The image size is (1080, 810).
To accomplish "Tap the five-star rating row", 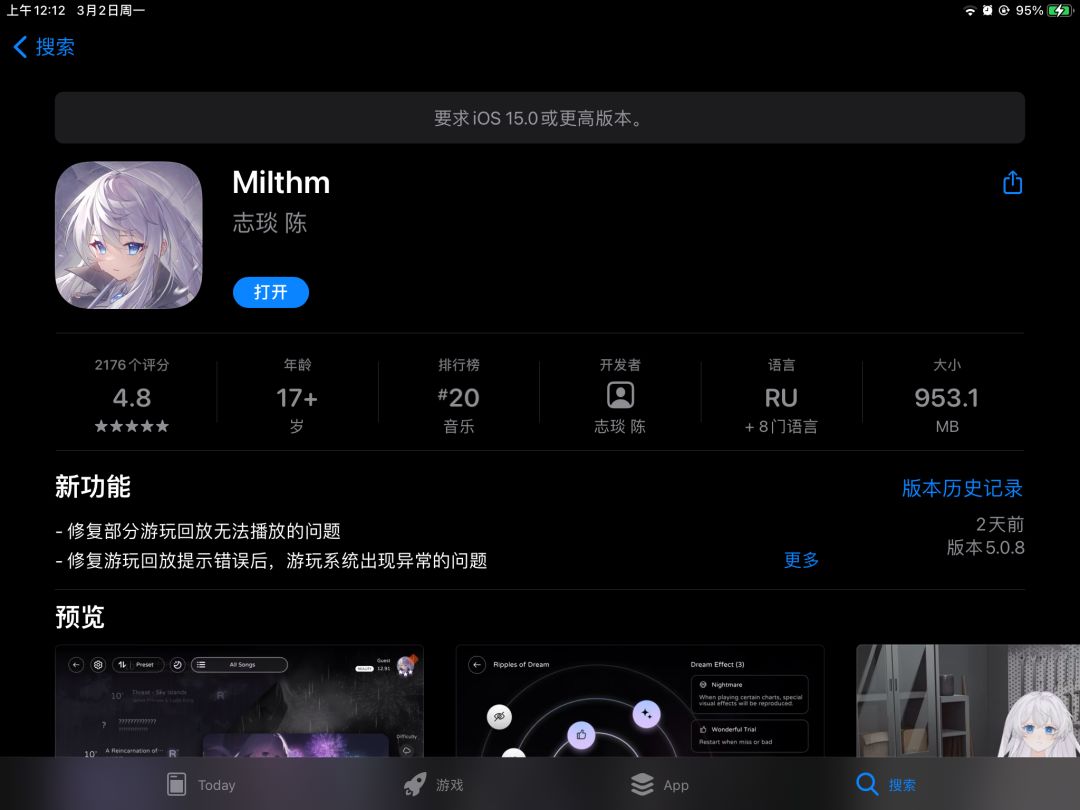I will [132, 426].
